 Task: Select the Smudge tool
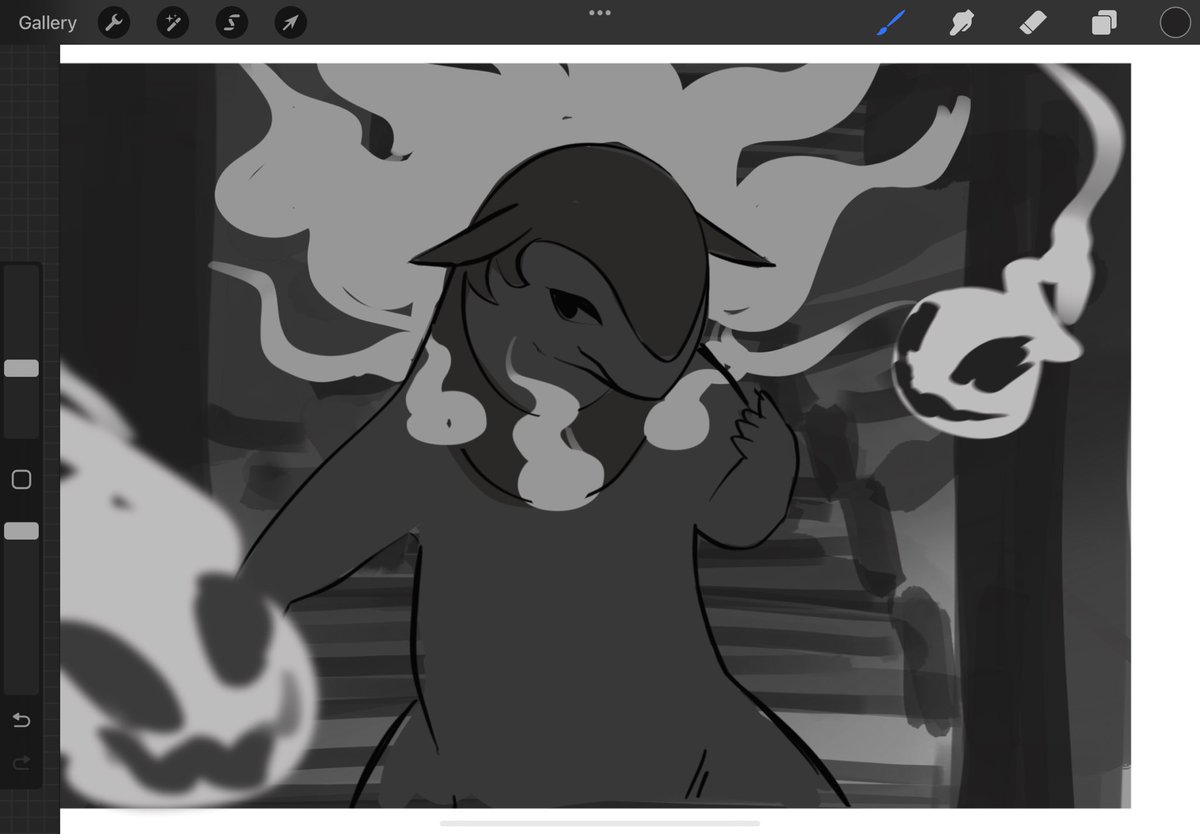click(962, 23)
